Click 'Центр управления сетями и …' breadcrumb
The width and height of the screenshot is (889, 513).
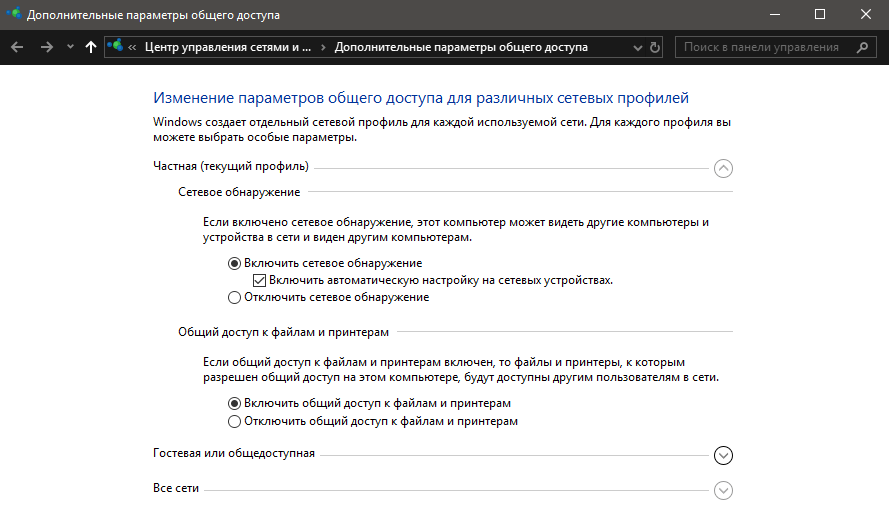coord(228,47)
